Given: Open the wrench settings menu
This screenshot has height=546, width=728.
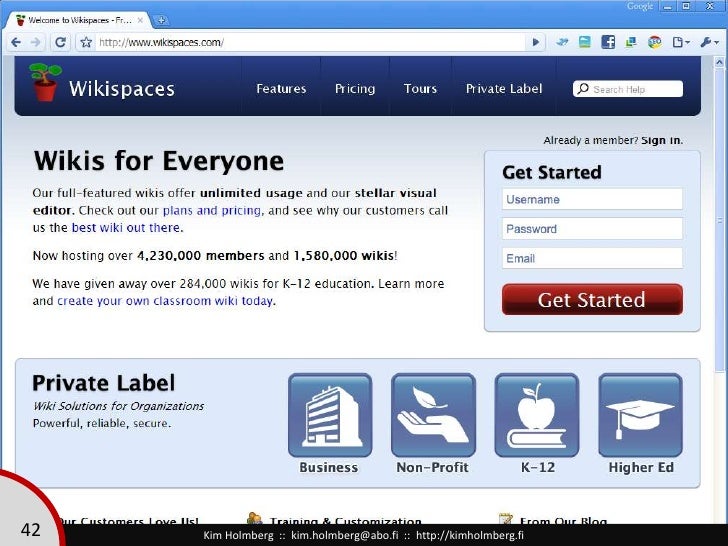Looking at the screenshot, I should (x=709, y=42).
